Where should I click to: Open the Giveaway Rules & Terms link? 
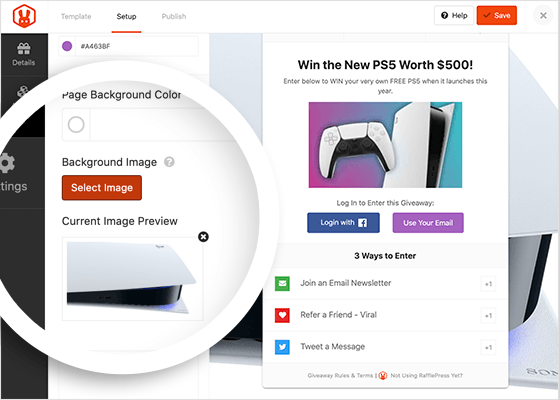pos(340,375)
